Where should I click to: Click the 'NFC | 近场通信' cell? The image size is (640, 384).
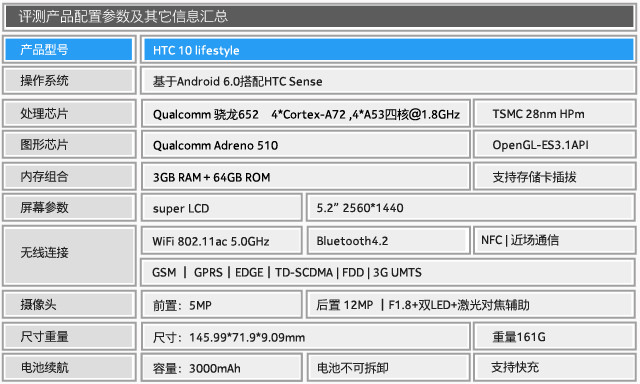pos(555,240)
